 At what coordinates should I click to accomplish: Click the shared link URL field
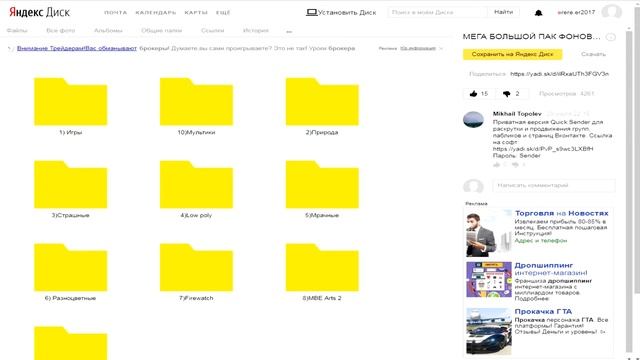pos(560,74)
